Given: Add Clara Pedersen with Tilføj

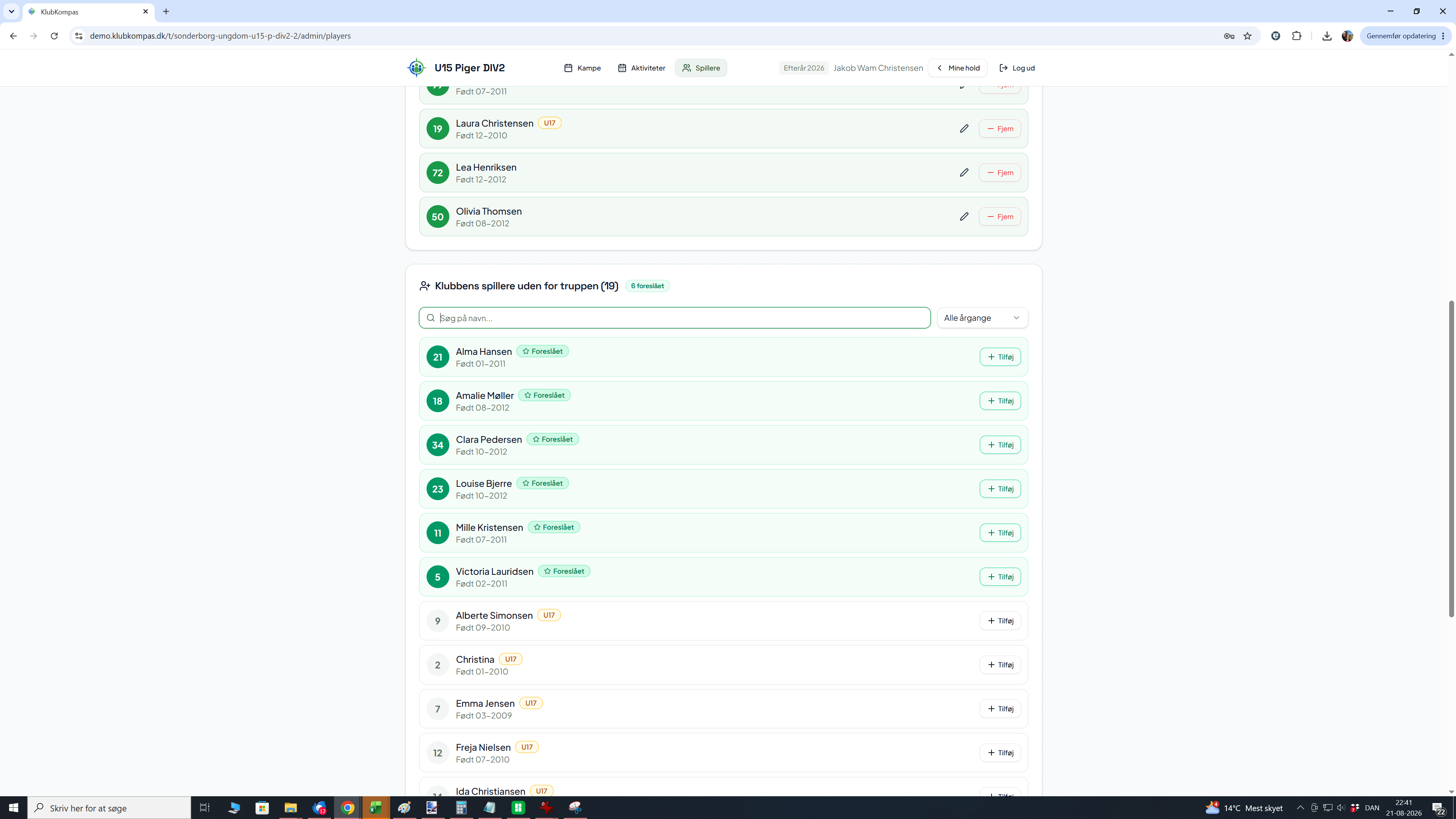Looking at the screenshot, I should pos(1000,446).
